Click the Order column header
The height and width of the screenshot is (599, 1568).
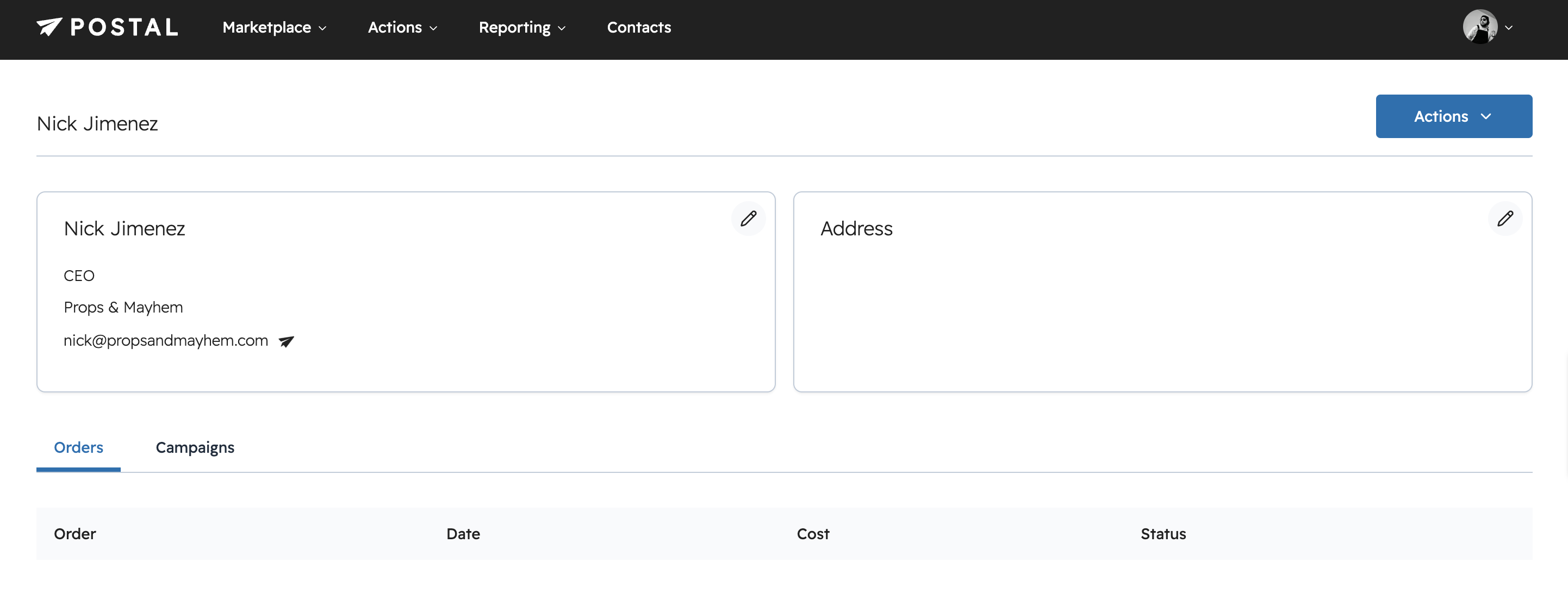[x=75, y=534]
